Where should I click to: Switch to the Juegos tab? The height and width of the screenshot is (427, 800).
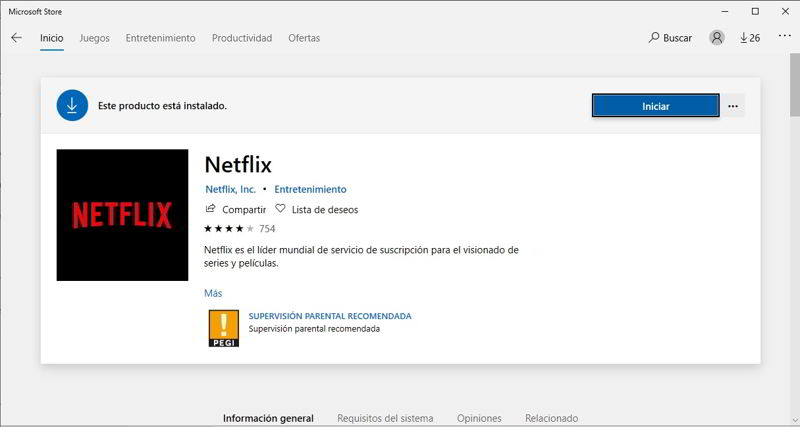94,38
